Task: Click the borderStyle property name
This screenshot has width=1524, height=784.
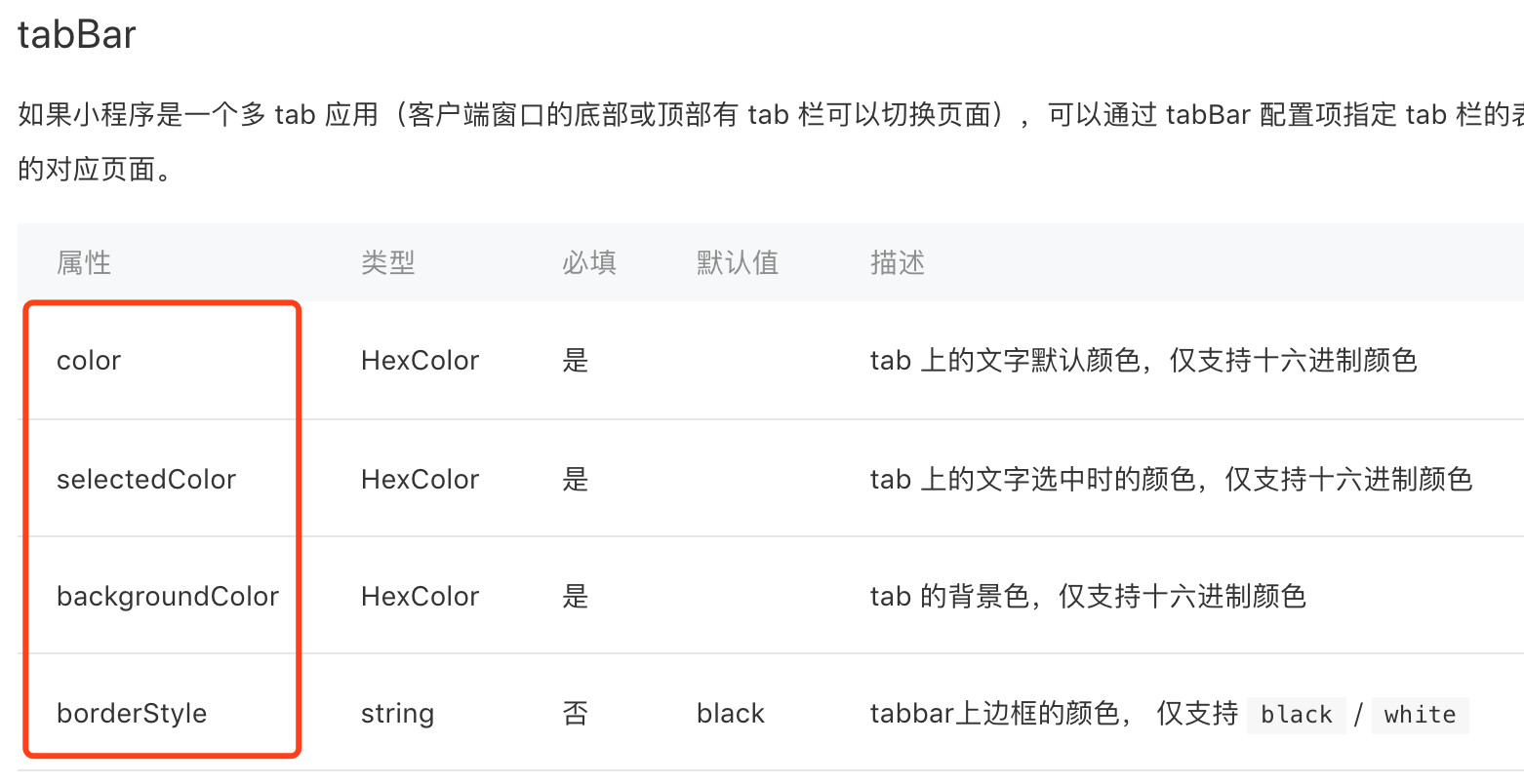Action: 132,713
